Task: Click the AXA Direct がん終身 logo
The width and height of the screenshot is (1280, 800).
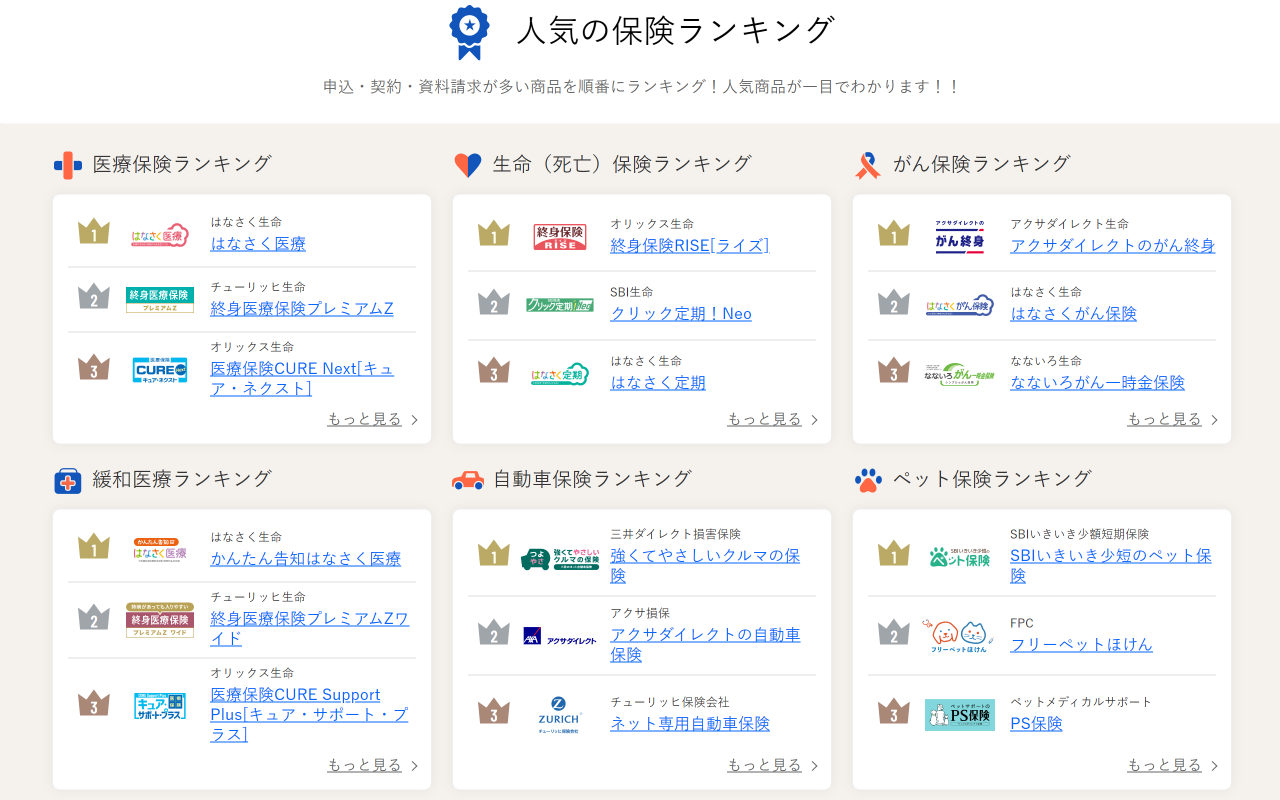Action: (x=960, y=237)
